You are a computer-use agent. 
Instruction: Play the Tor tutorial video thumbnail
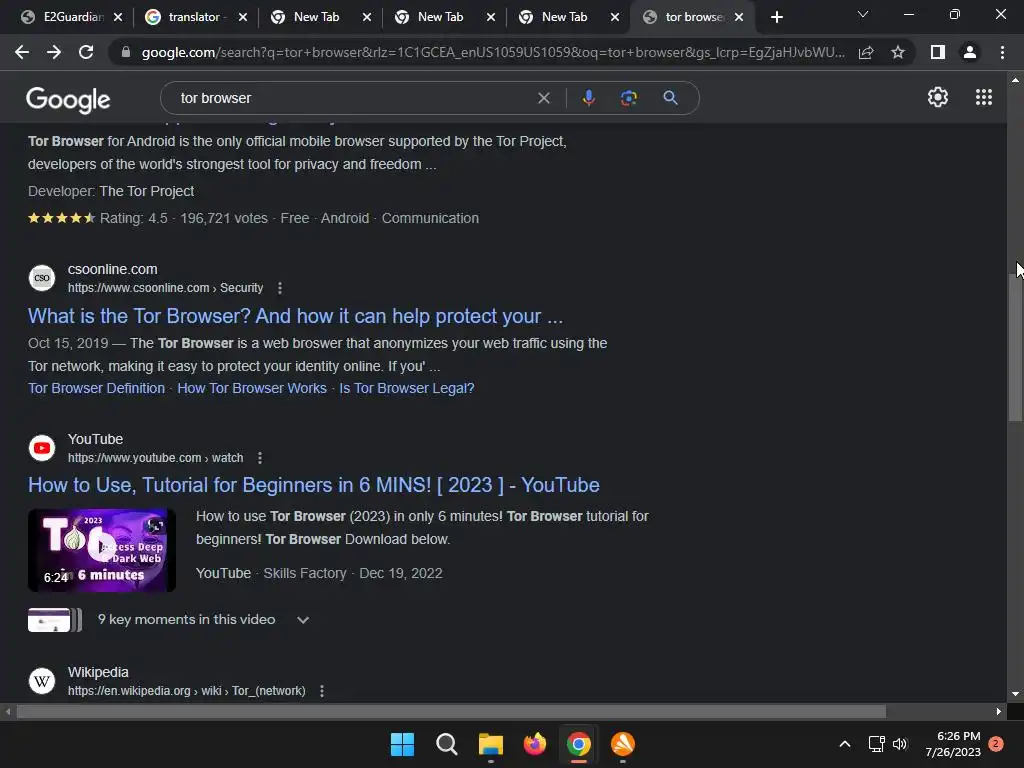tap(102, 550)
